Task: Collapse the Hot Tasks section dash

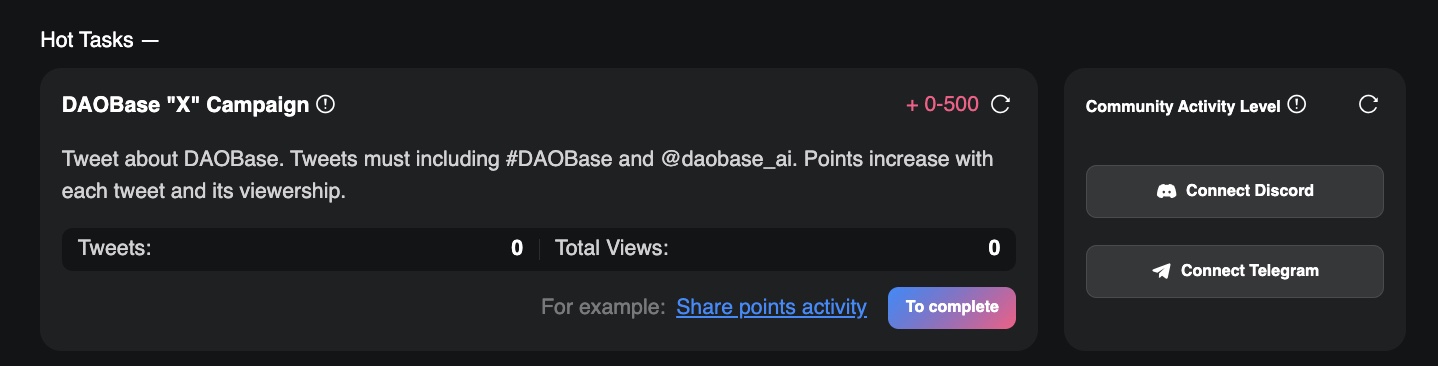Action: pyautogui.click(x=150, y=41)
